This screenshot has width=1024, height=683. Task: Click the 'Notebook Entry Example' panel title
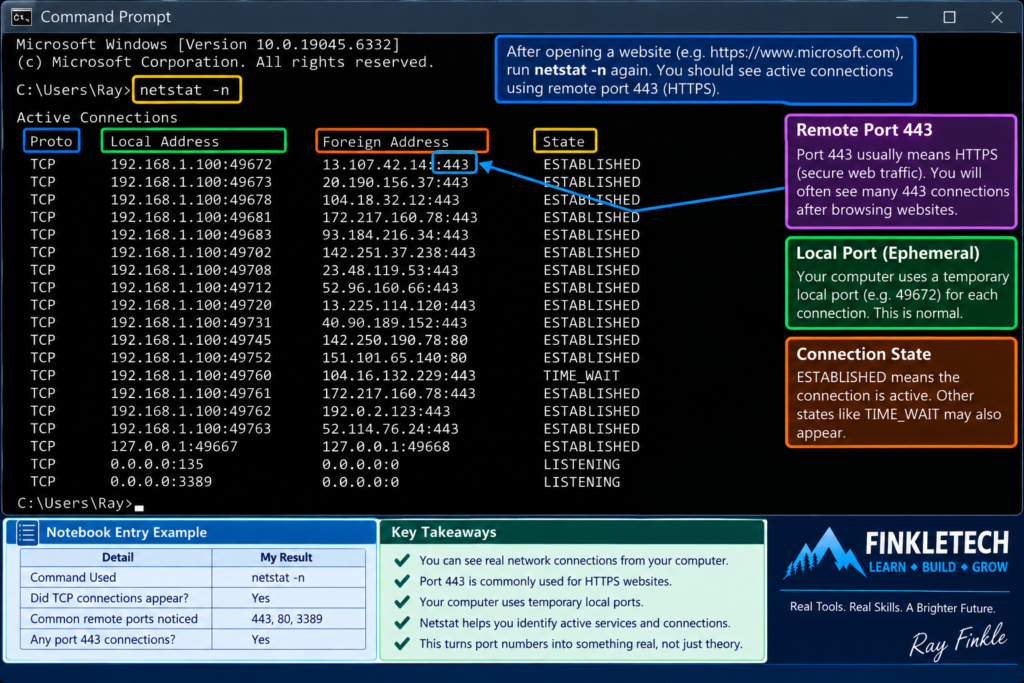coord(127,532)
